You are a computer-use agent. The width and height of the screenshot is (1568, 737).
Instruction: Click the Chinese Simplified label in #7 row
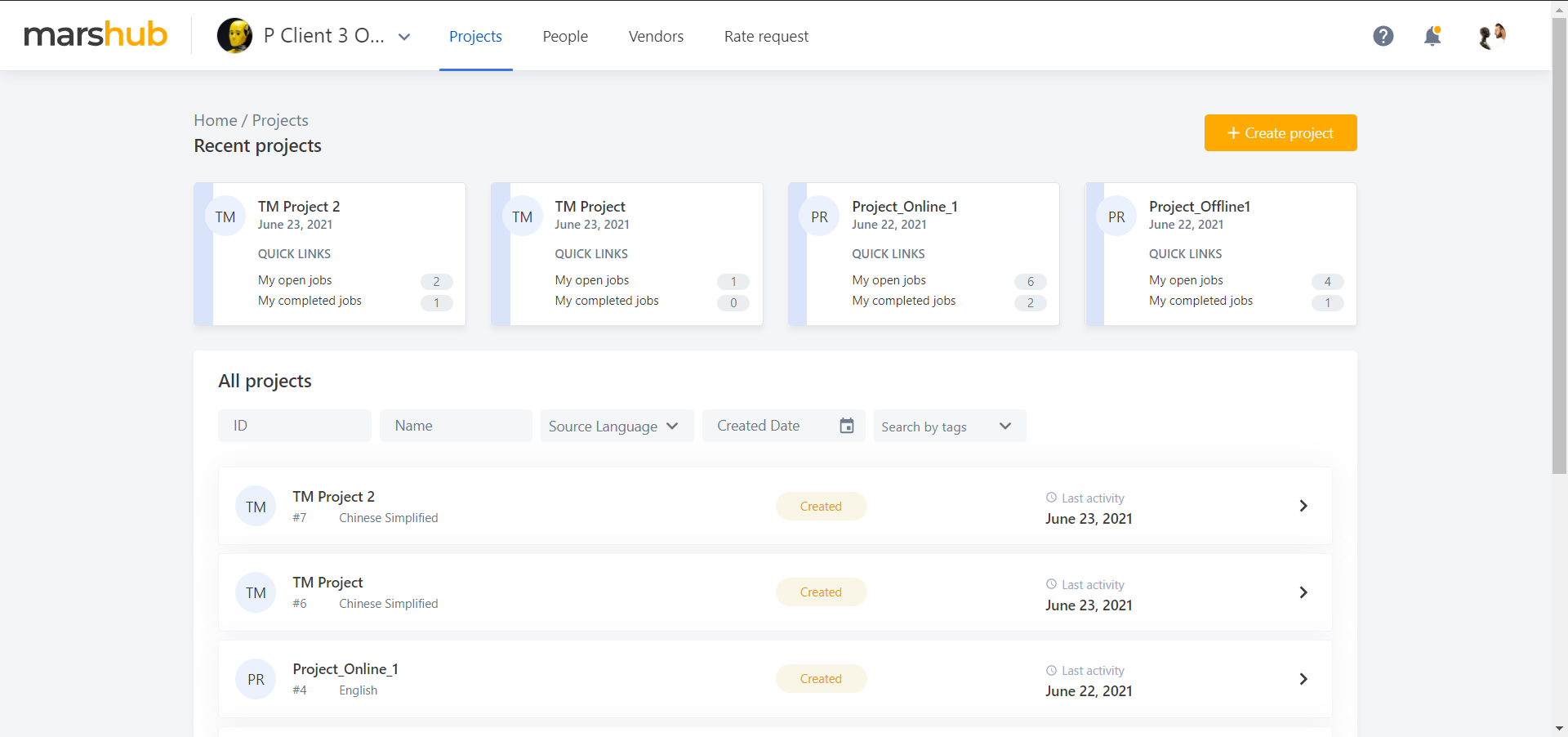[x=389, y=518]
